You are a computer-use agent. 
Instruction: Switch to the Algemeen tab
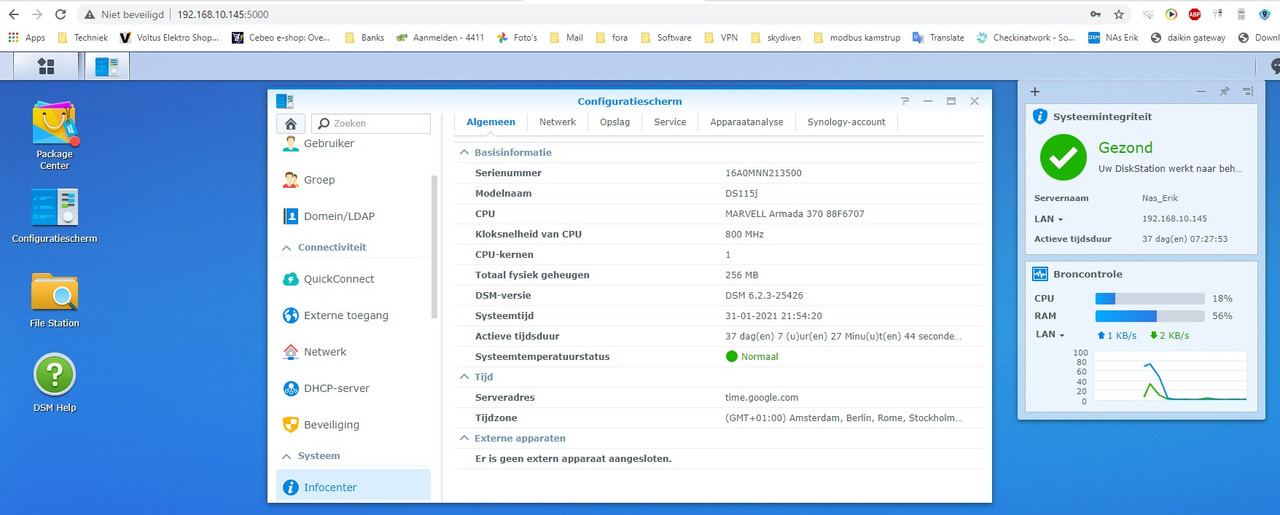491,122
